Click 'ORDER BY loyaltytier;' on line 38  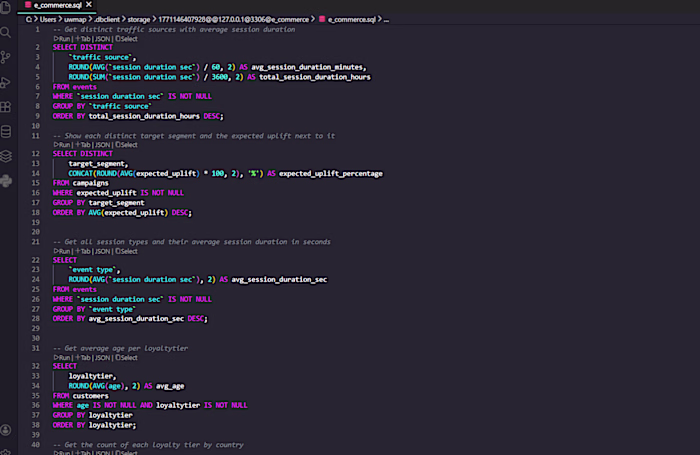(95, 425)
